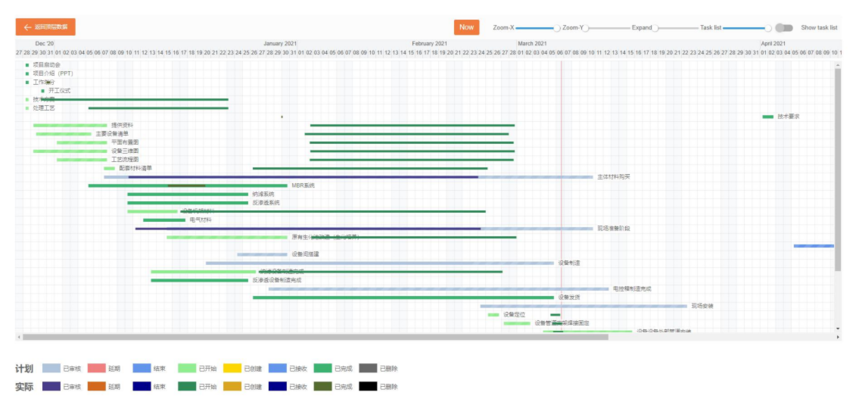Click the Zoom-Y slider handle
The height and width of the screenshot is (408, 859).
pos(587,28)
